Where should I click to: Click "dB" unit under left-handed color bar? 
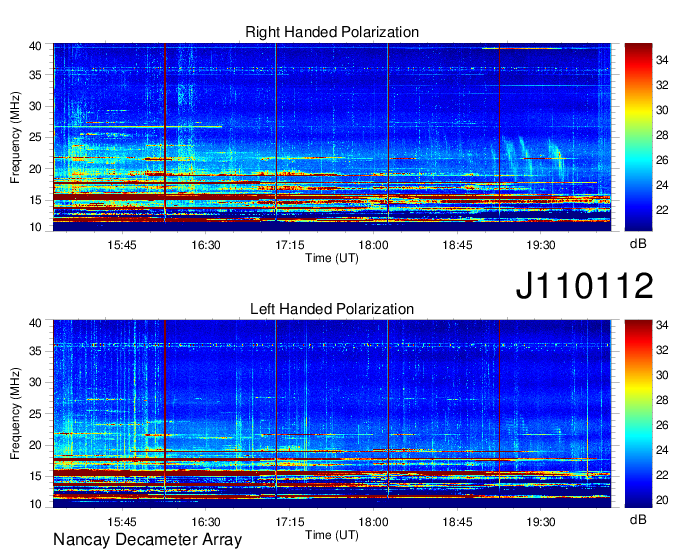[x=638, y=519]
